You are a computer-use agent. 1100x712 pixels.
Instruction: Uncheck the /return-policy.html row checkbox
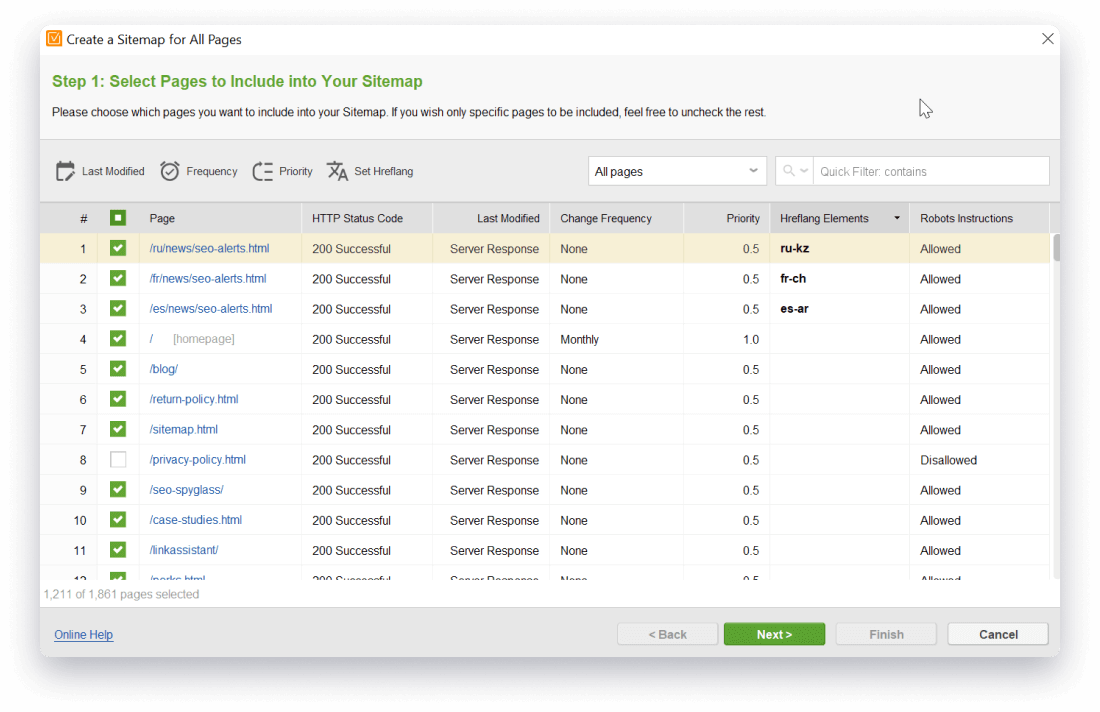pyautogui.click(x=118, y=399)
